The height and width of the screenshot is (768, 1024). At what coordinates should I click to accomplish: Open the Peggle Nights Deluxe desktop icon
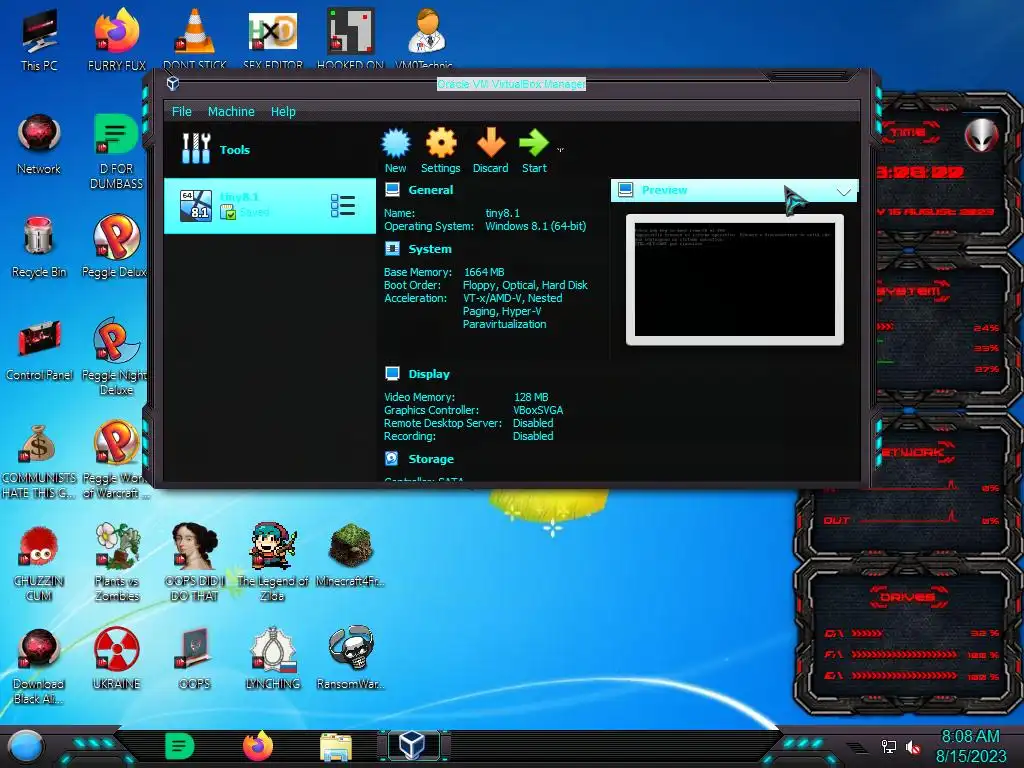coord(116,357)
